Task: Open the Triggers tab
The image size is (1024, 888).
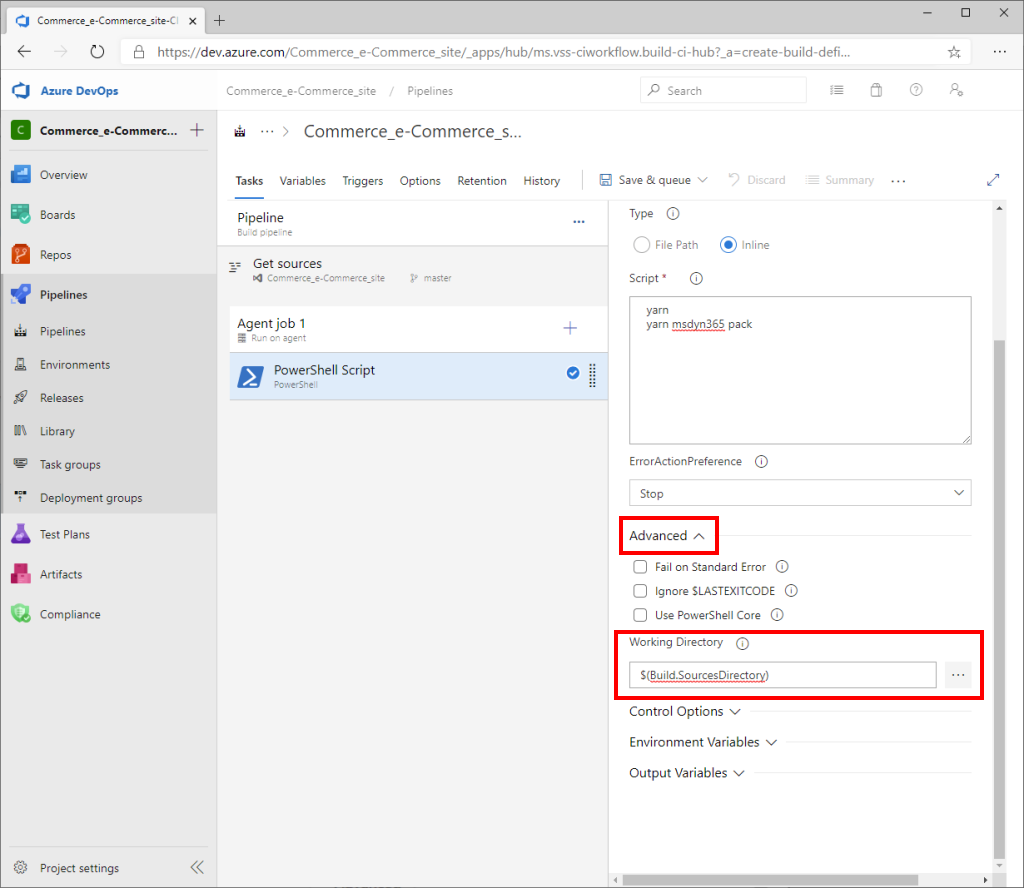Action: click(362, 181)
